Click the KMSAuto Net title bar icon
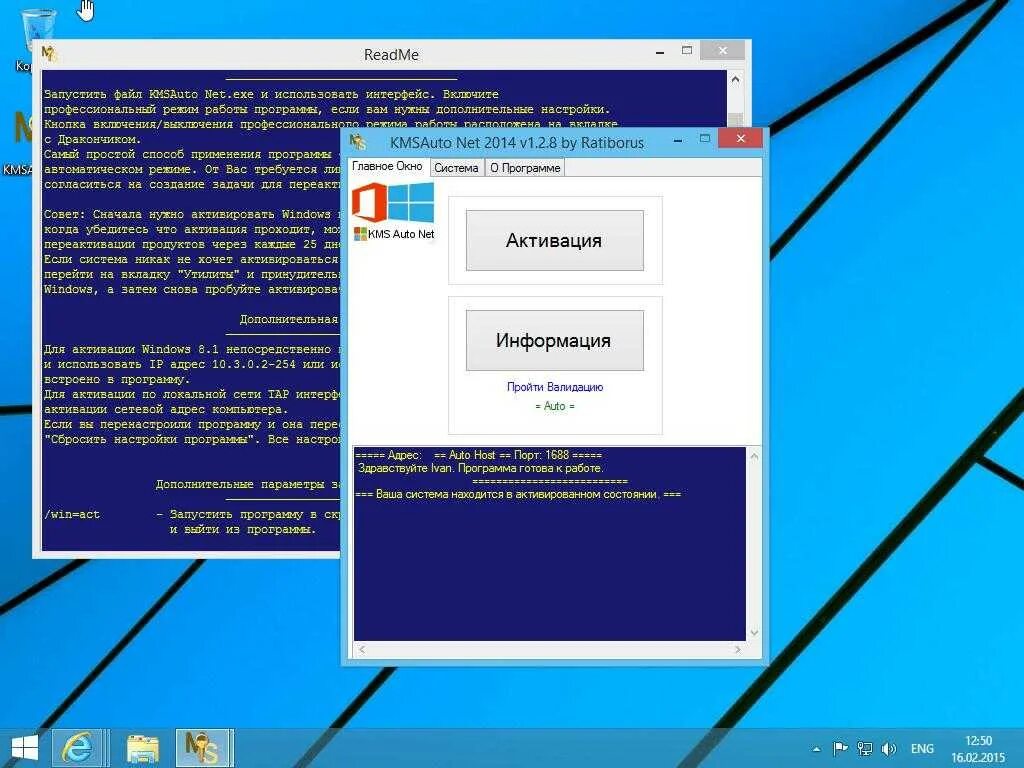Screen dimensions: 1024x768 pyautogui.click(x=358, y=141)
